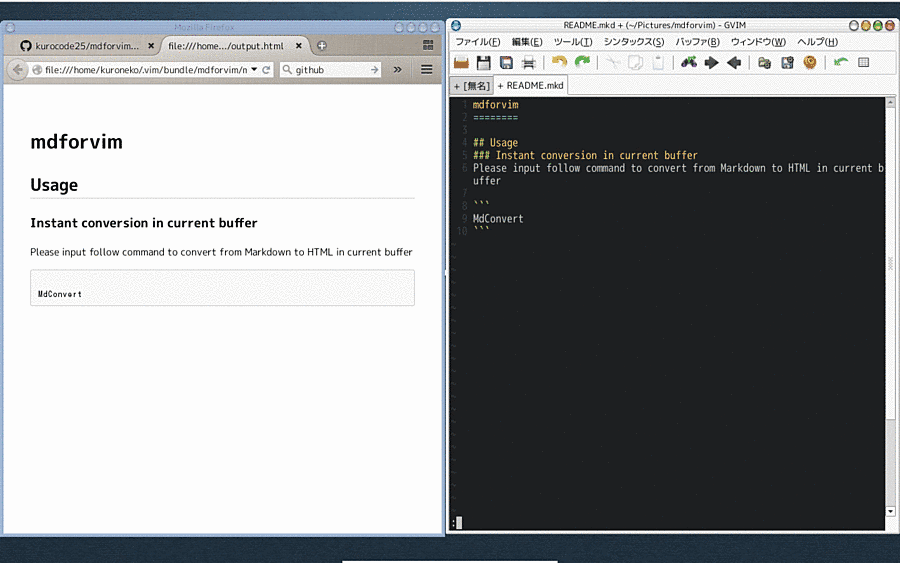The image size is (900, 563).
Task: Click the 'Usage' heading in rendered page
Action: (54, 185)
